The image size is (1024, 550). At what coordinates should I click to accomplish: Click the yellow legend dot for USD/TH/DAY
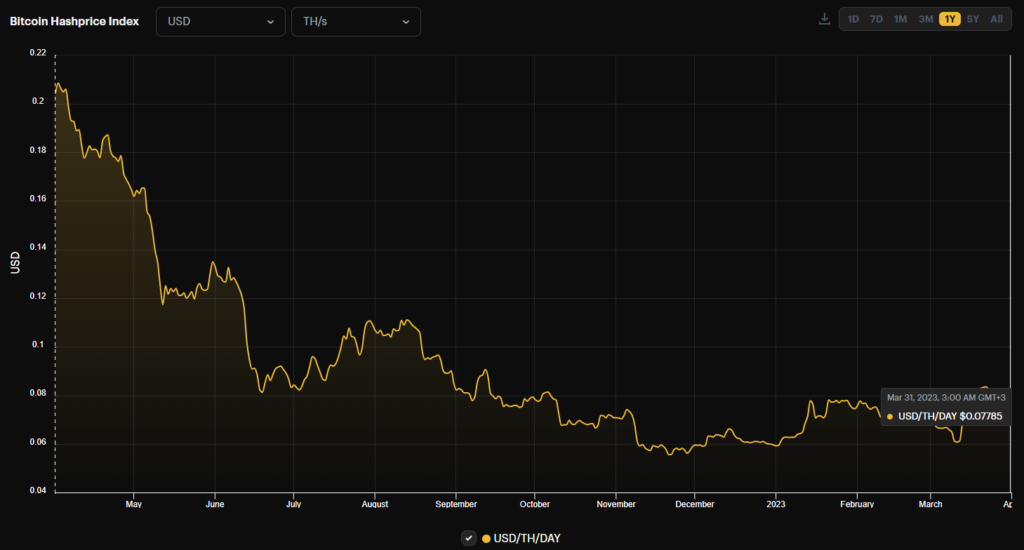pos(486,539)
